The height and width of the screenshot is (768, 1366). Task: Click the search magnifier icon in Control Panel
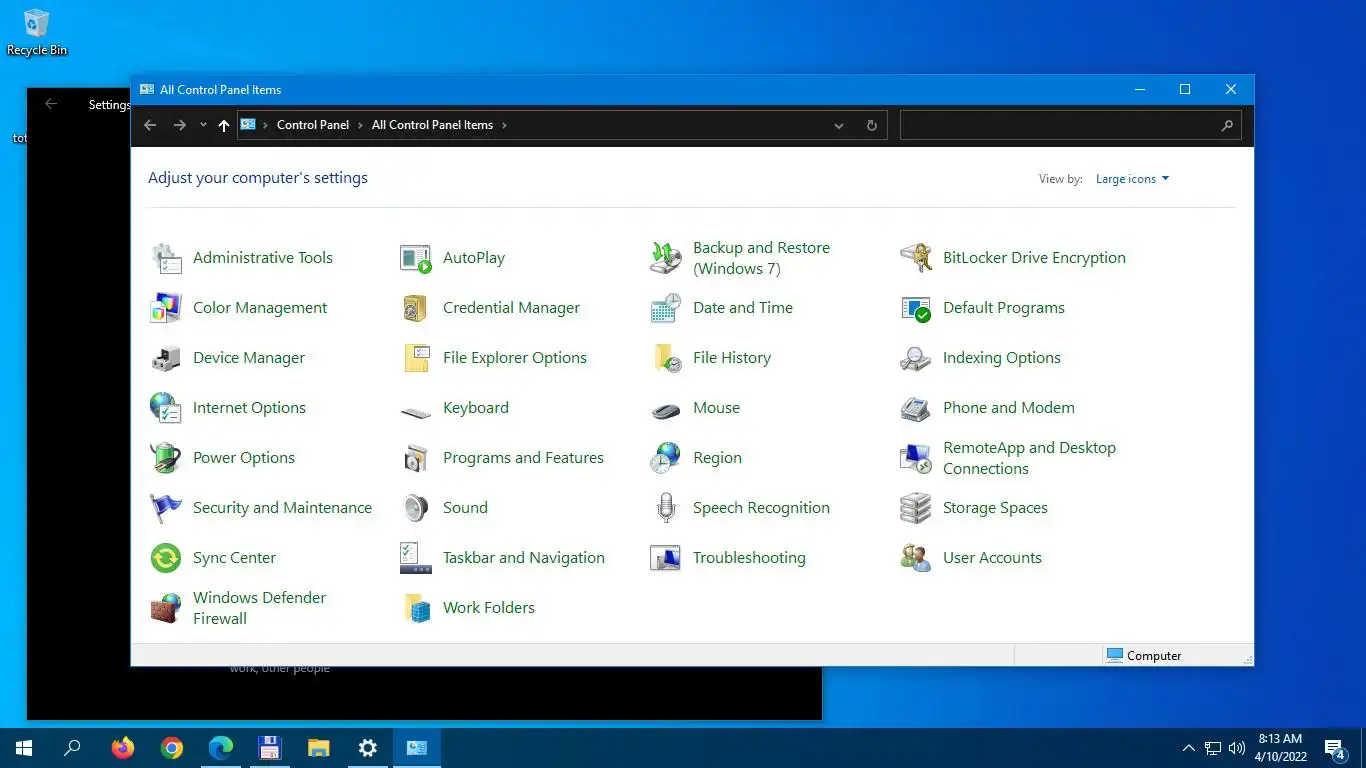[x=1227, y=125]
